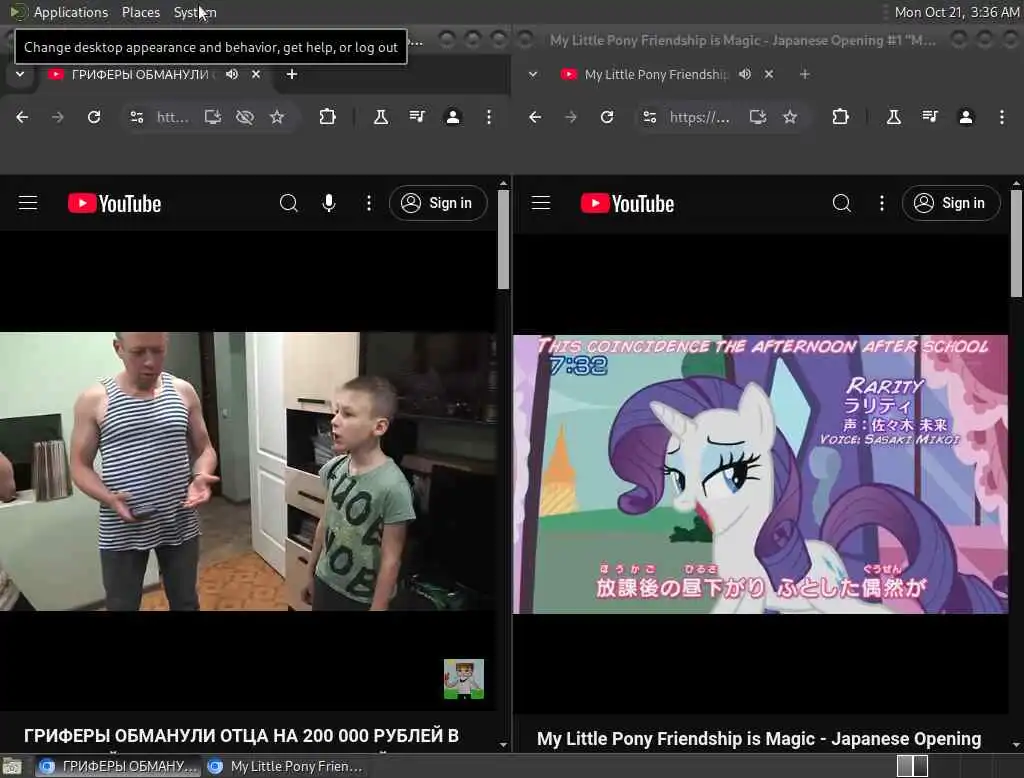Open Chrome menu dots in left window

[488, 117]
